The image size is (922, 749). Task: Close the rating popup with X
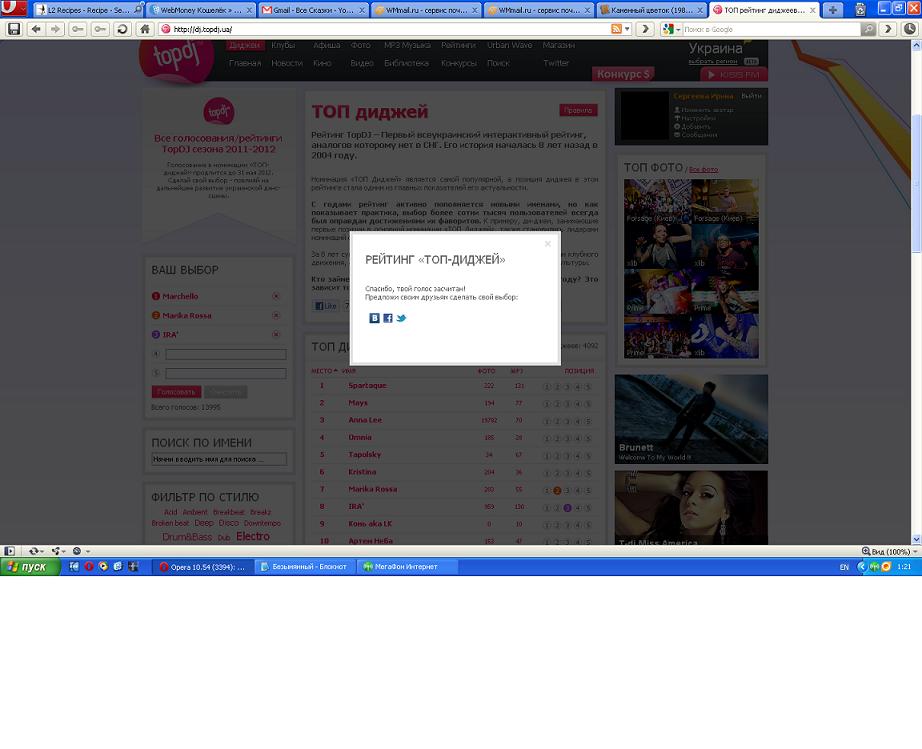547,243
